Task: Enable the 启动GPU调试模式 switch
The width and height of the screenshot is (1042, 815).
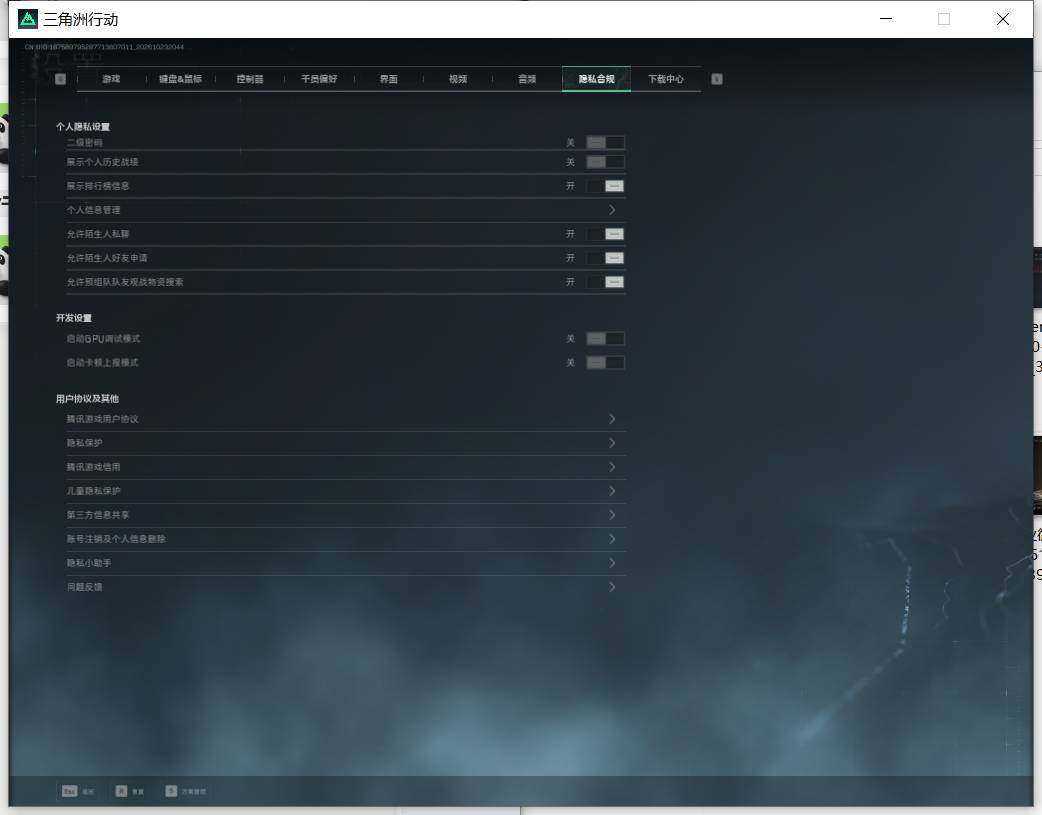Action: click(x=605, y=339)
